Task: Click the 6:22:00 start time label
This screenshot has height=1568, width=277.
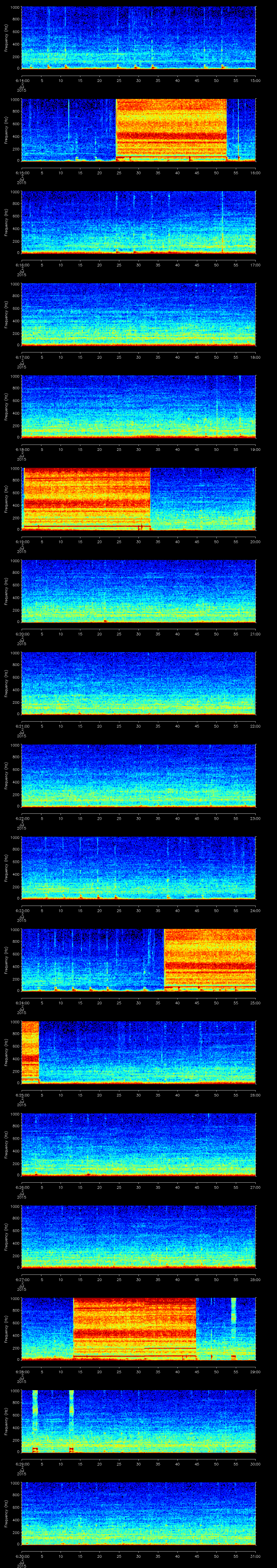Action: pyautogui.click(x=22, y=818)
